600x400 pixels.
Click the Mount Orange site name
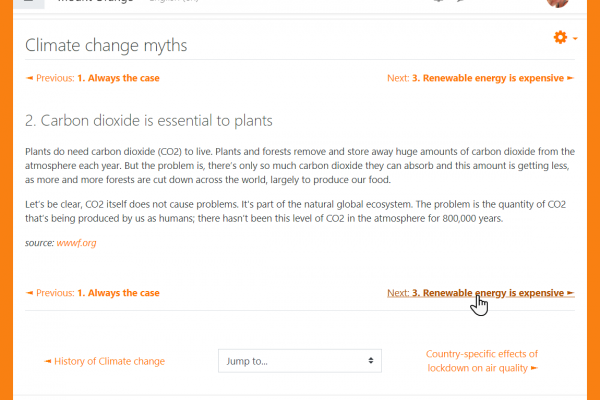point(95,2)
